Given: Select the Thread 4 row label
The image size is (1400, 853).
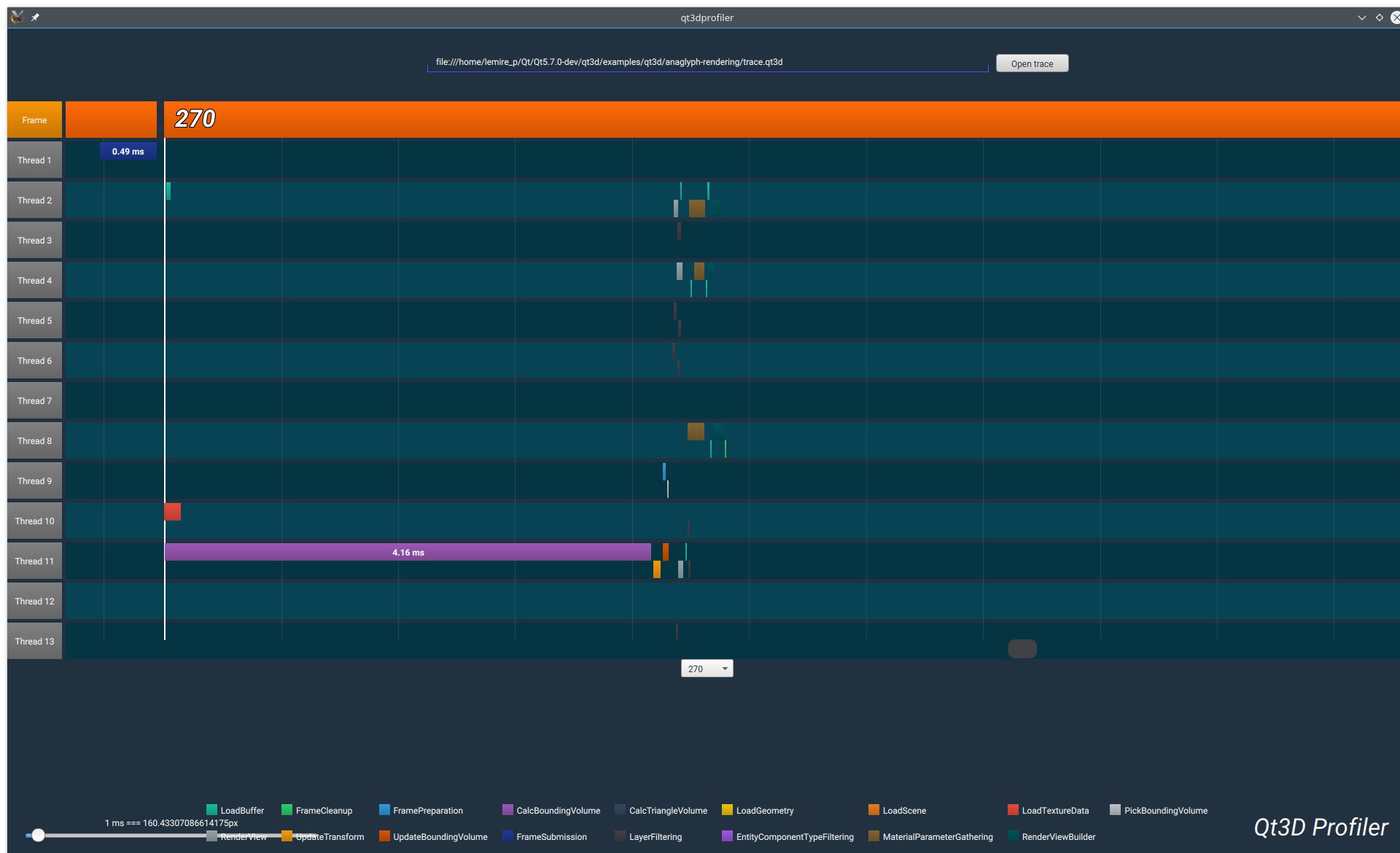Looking at the screenshot, I should (x=34, y=281).
